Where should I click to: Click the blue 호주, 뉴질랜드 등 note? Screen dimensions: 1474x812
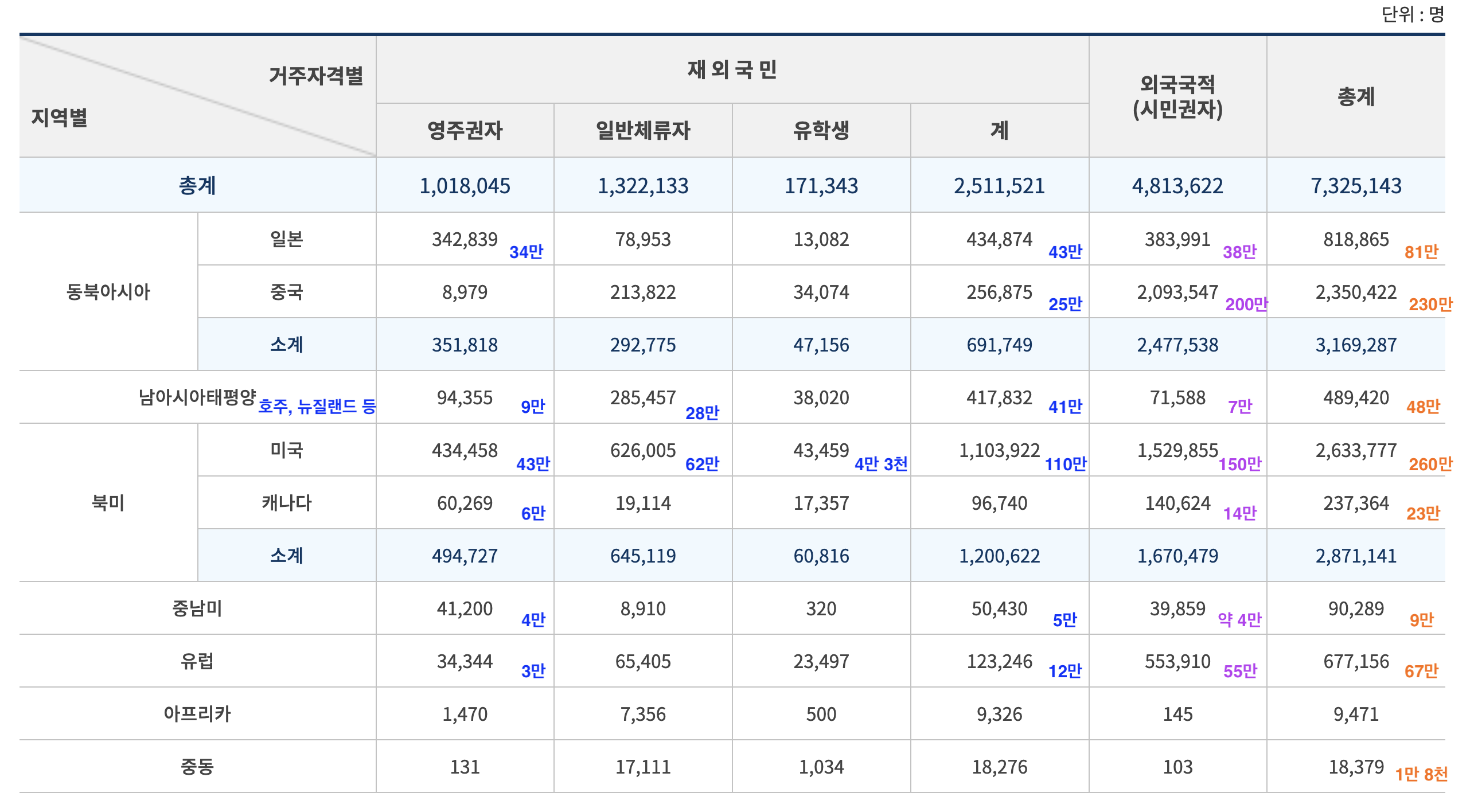tap(317, 407)
